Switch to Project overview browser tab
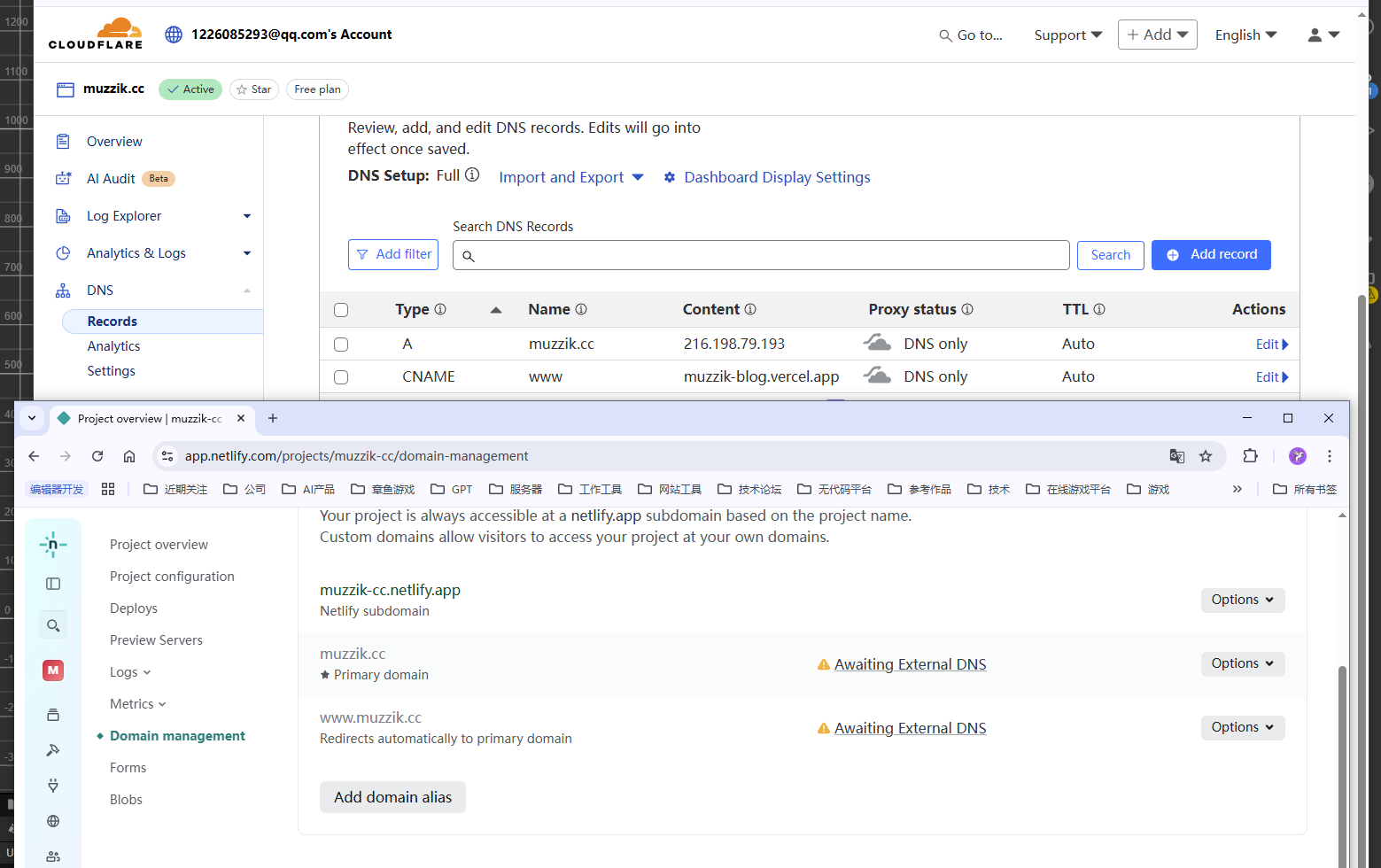The image size is (1381, 868). (x=152, y=418)
